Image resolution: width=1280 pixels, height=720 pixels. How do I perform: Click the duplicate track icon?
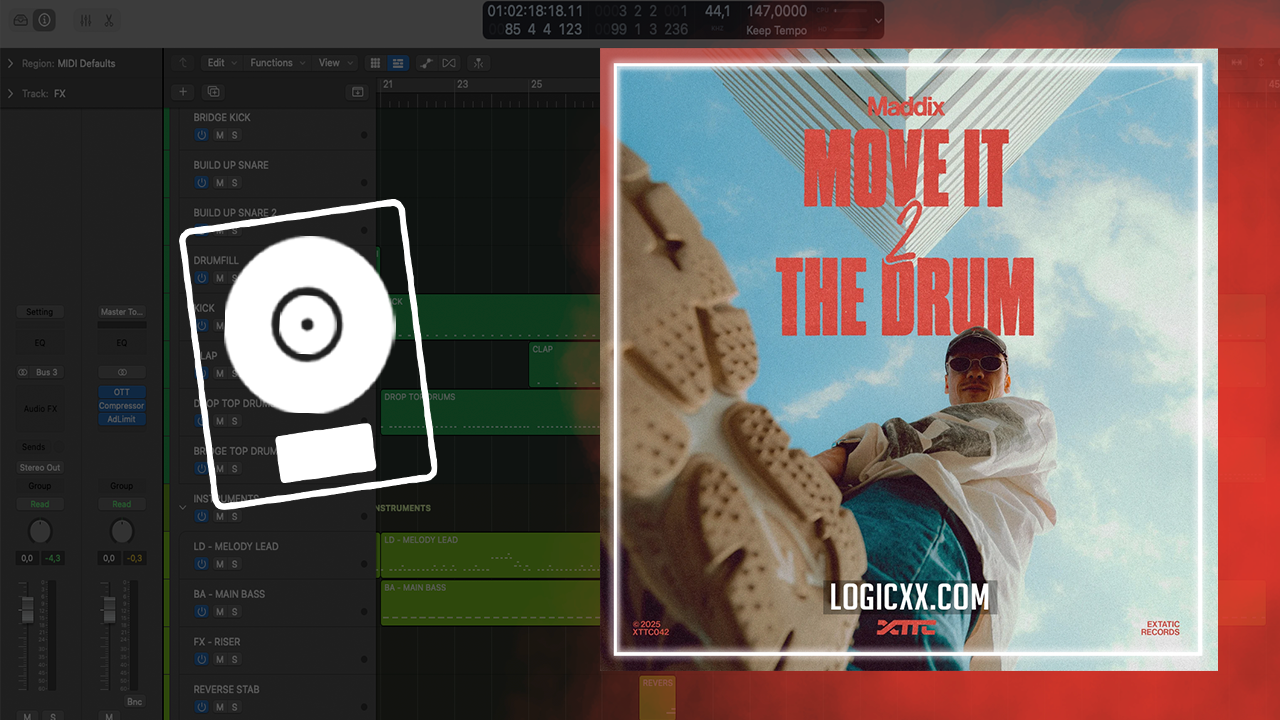coord(213,92)
